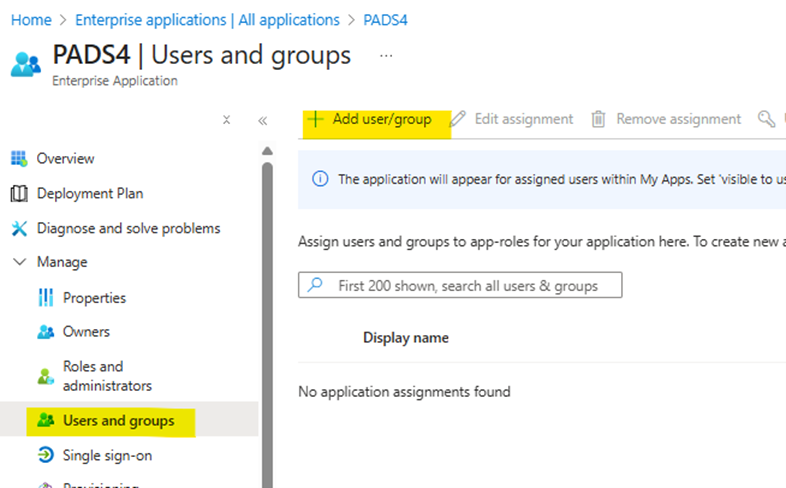Click the Manage section label
The image size is (786, 488).
[x=62, y=262]
